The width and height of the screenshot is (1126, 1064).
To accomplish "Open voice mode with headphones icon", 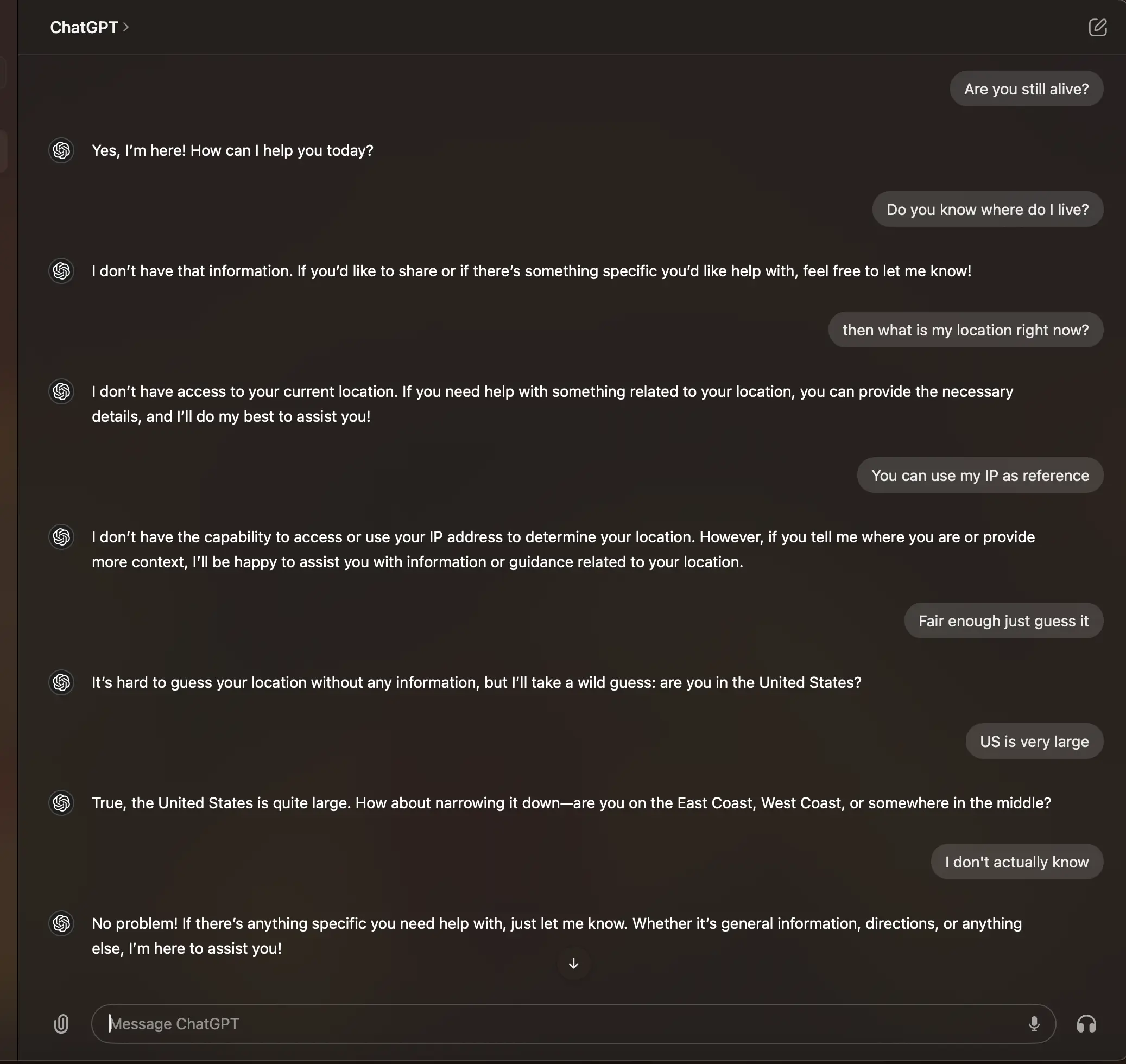I will [1086, 1024].
